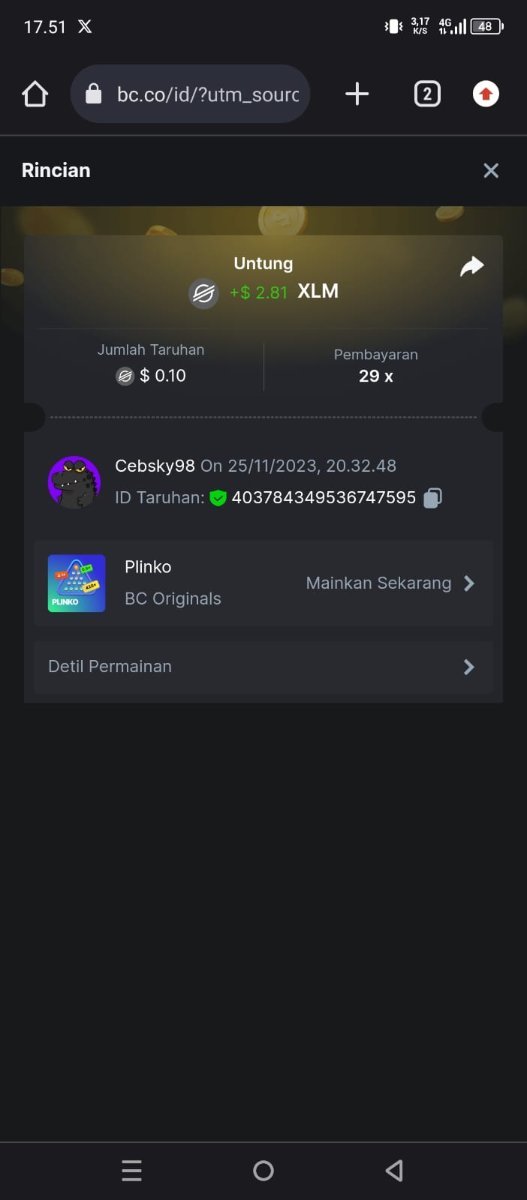The width and height of the screenshot is (527, 1200).
Task: Share the win result with arrow icon
Action: pyautogui.click(x=472, y=266)
